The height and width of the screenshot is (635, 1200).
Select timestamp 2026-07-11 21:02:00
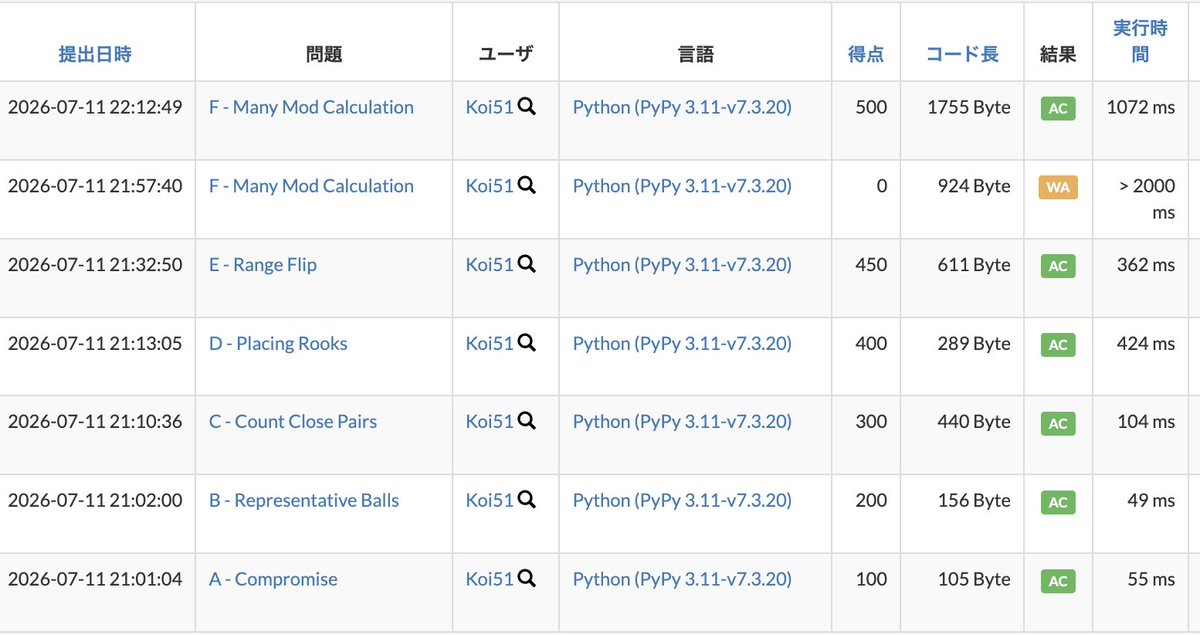tap(95, 500)
